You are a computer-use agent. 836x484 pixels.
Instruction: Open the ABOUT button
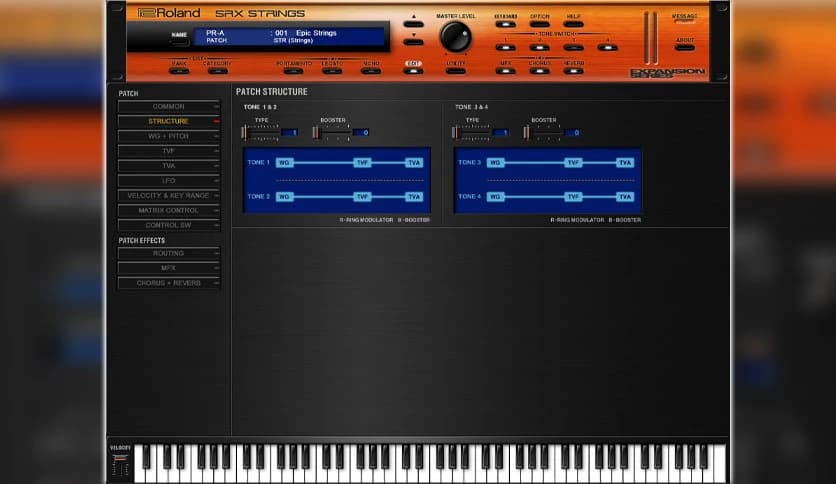(x=685, y=47)
